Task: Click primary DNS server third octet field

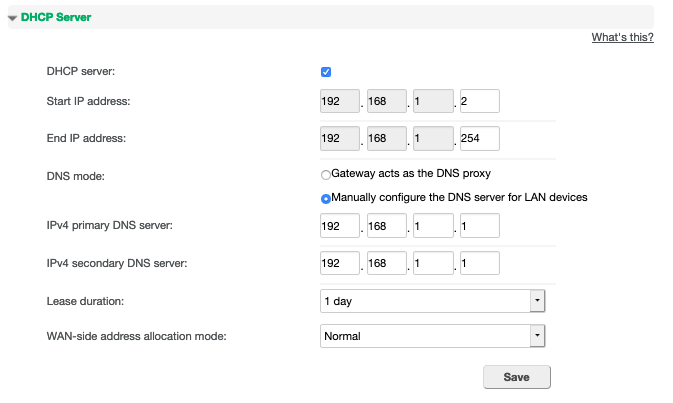Action: point(434,226)
